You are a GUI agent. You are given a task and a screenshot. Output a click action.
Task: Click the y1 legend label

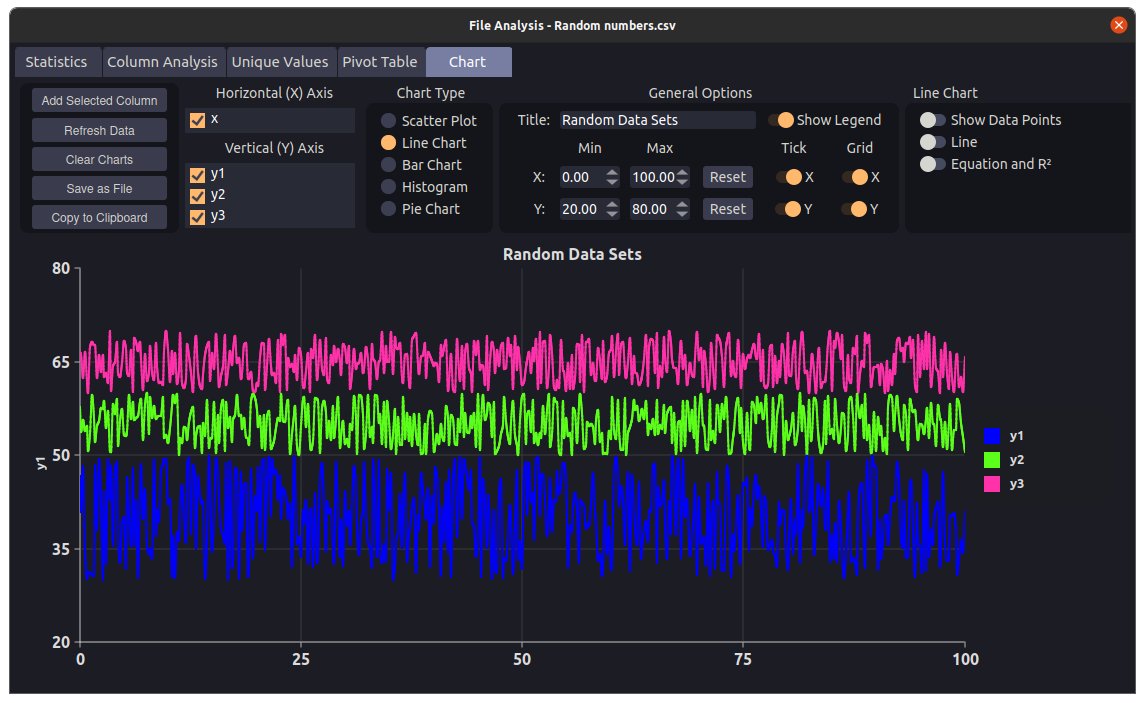1016,436
